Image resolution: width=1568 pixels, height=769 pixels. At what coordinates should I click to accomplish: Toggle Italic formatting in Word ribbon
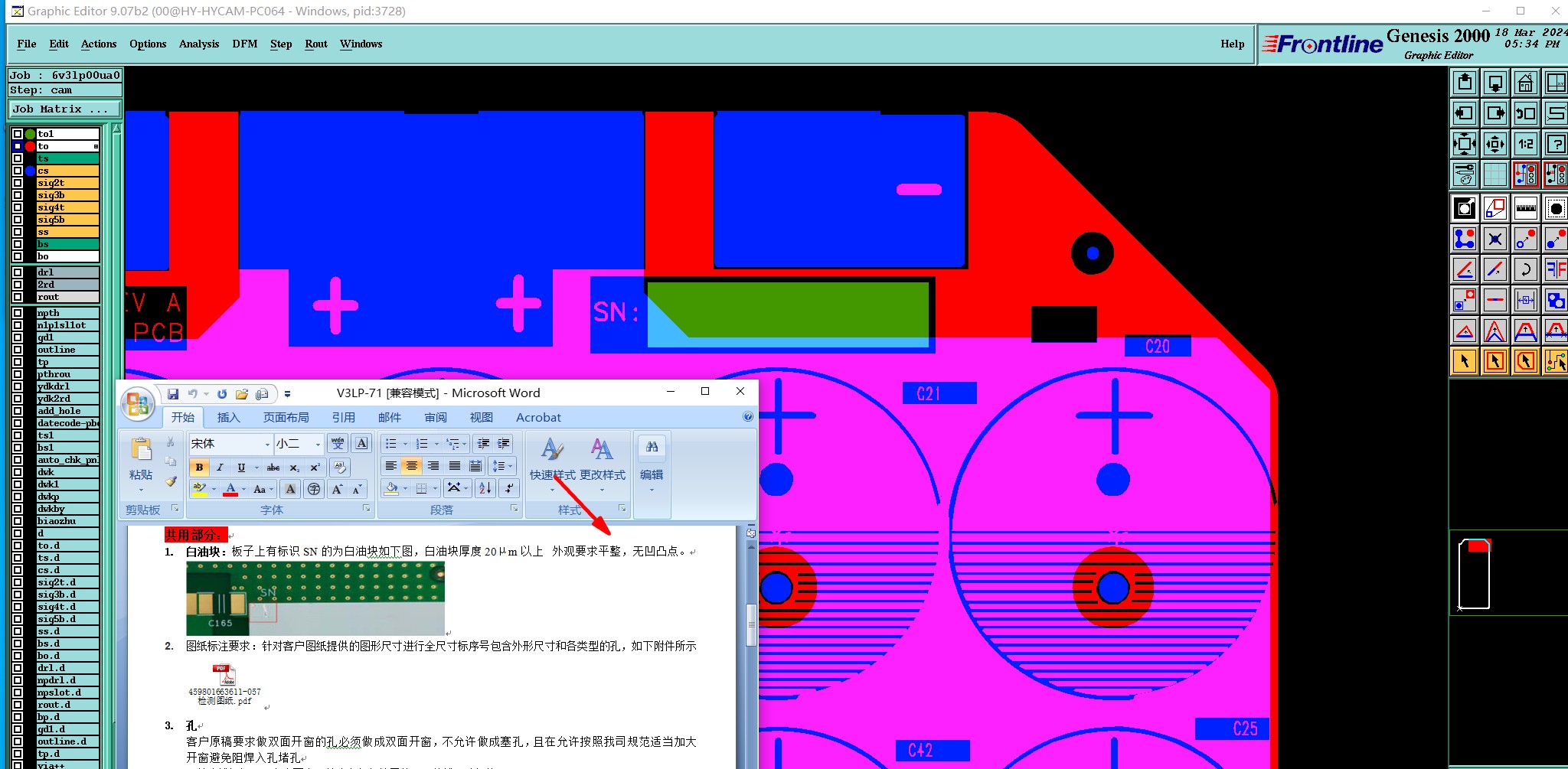coord(220,468)
